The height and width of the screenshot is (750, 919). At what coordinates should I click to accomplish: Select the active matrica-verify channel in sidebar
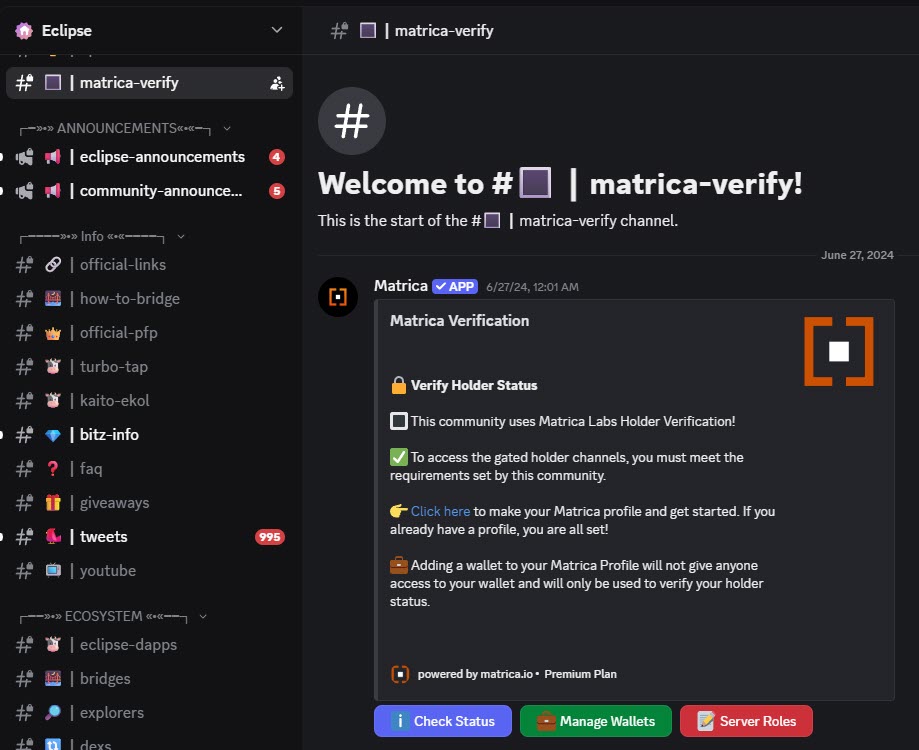coord(149,83)
